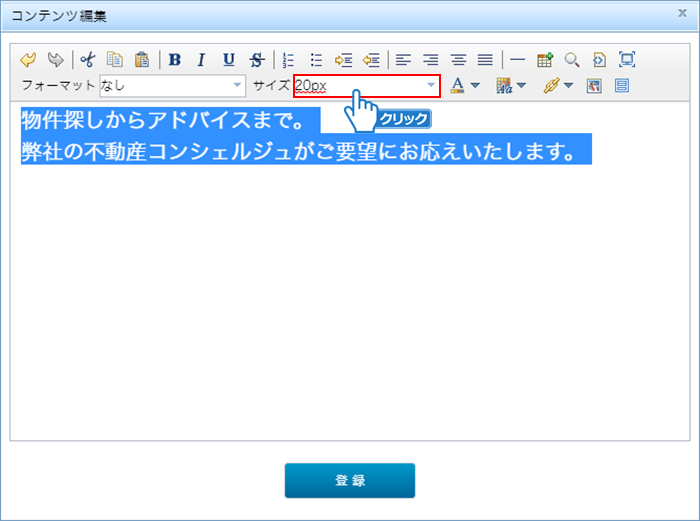Open find with the magnifier icon

(x=572, y=59)
